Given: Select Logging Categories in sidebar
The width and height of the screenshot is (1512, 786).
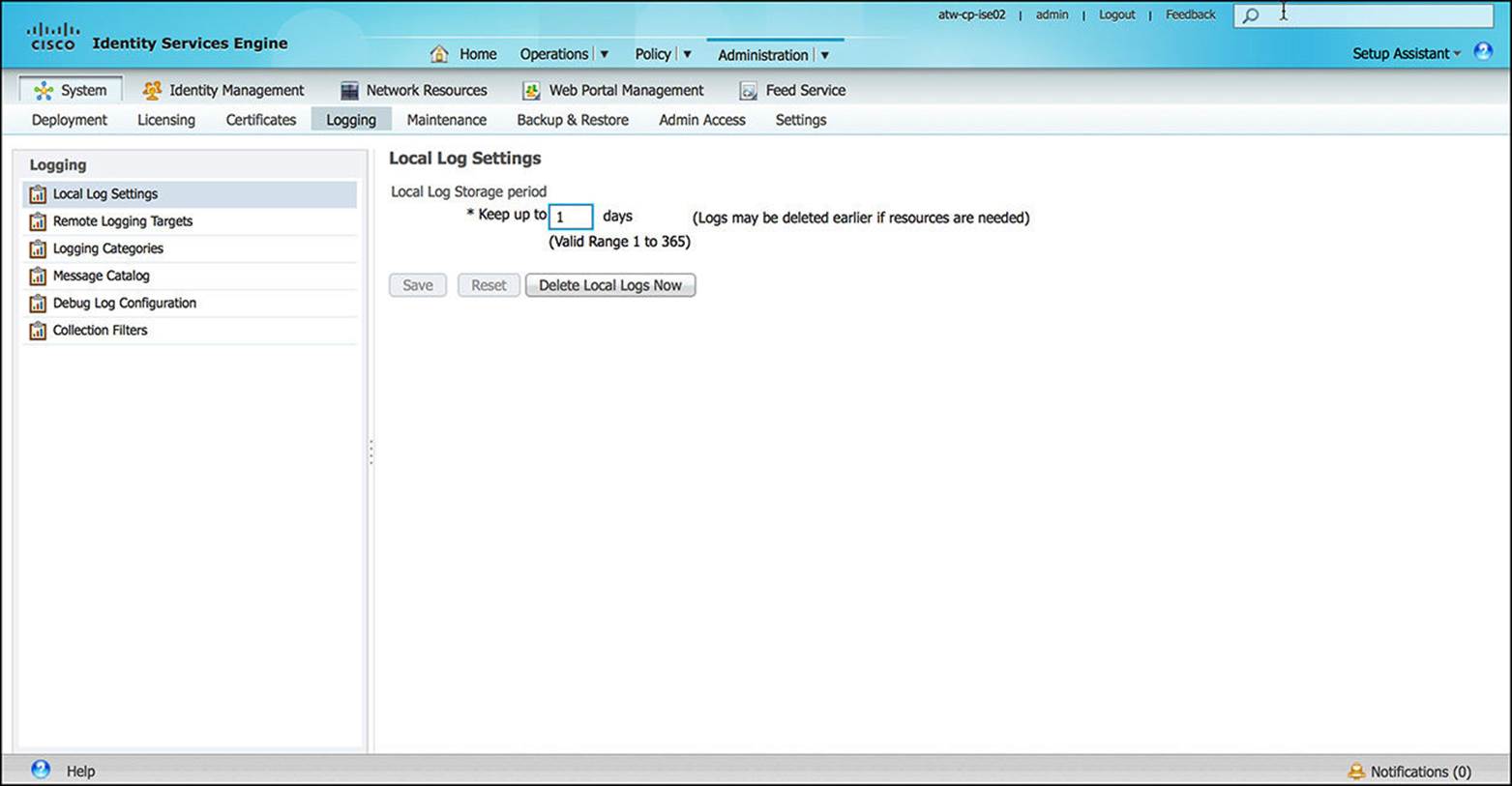Looking at the screenshot, I should click(x=190, y=248).
